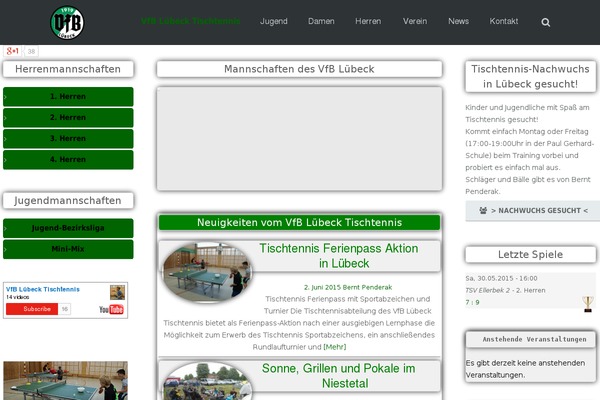Open the Sonne, Grillen und Pokale article
Screen dimensions: 600x400
pos(339,376)
